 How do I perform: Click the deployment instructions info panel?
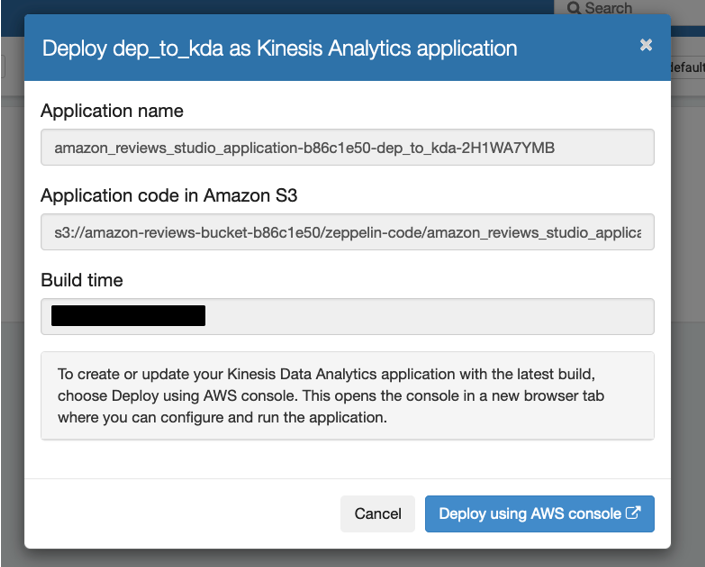(347, 396)
